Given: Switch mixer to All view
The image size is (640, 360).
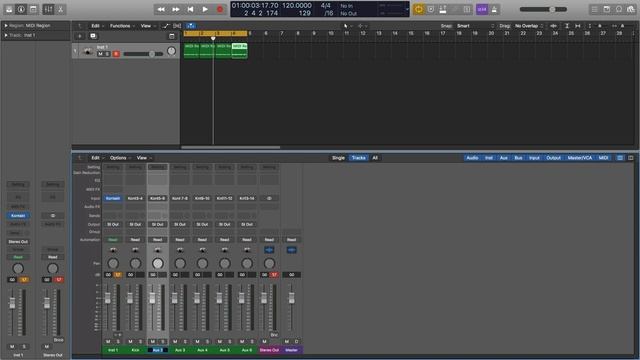Looking at the screenshot, I should (375, 158).
